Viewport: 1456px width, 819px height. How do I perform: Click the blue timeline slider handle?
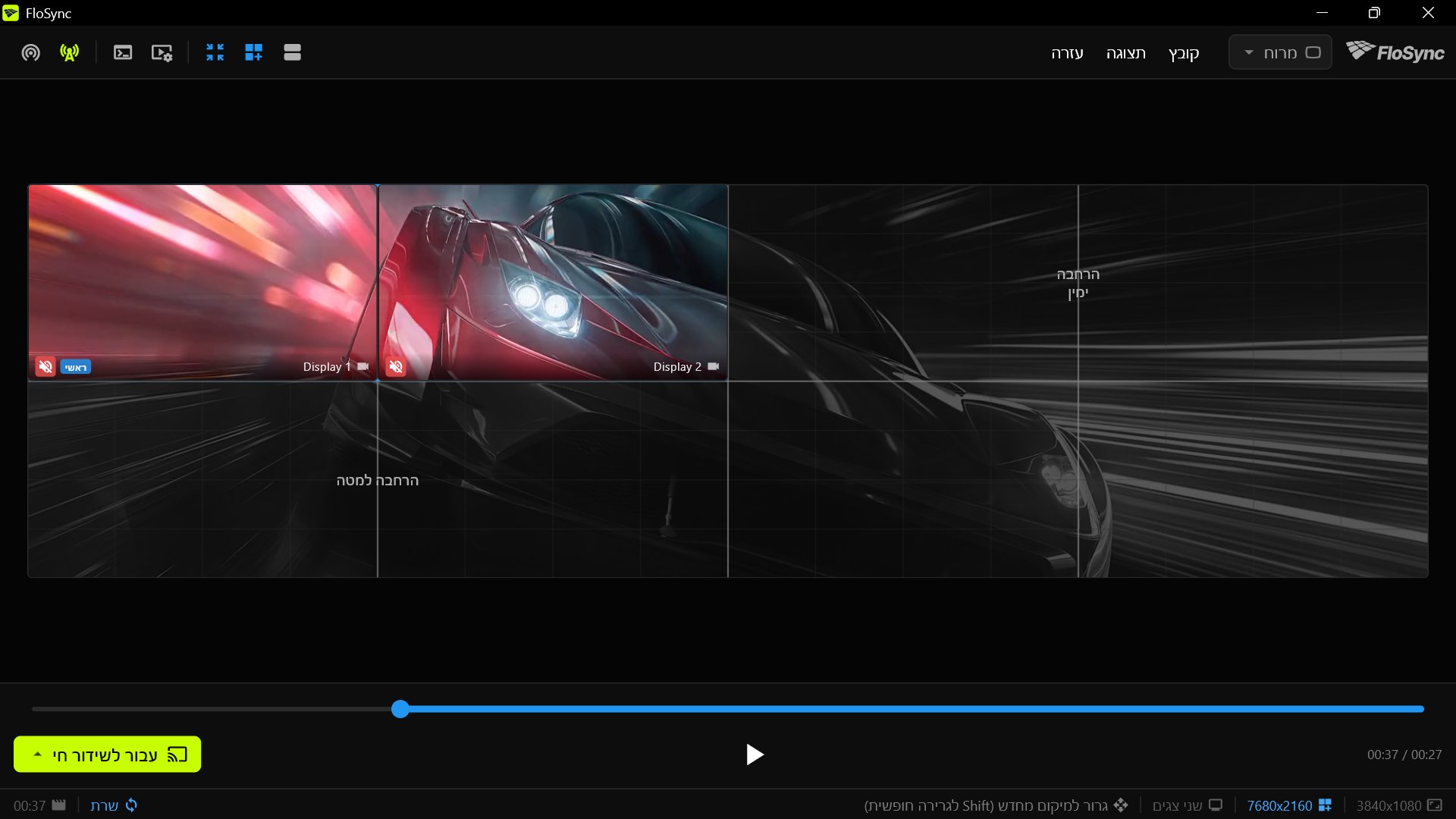click(x=400, y=709)
